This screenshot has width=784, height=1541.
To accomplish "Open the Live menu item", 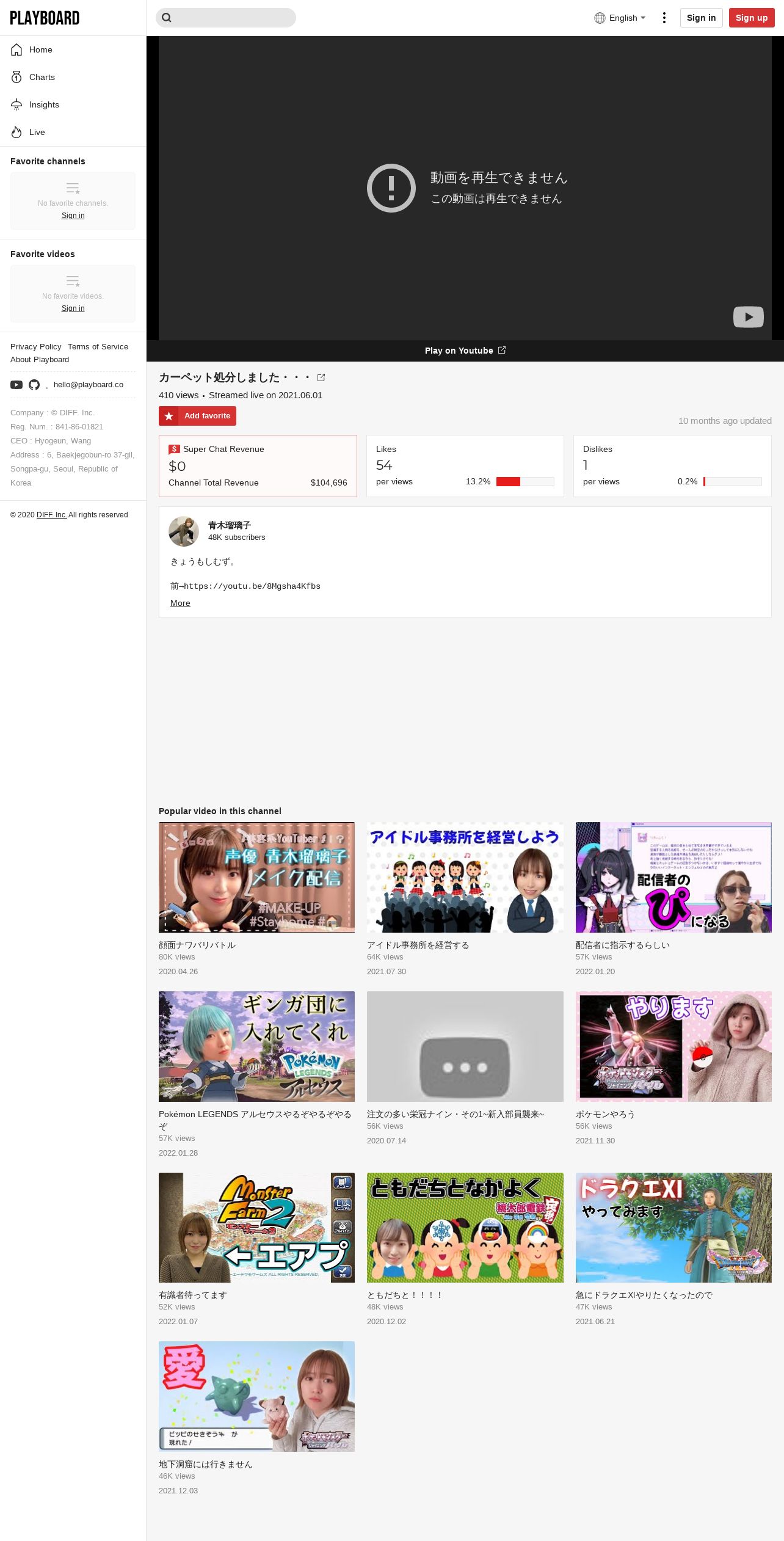I will point(73,132).
